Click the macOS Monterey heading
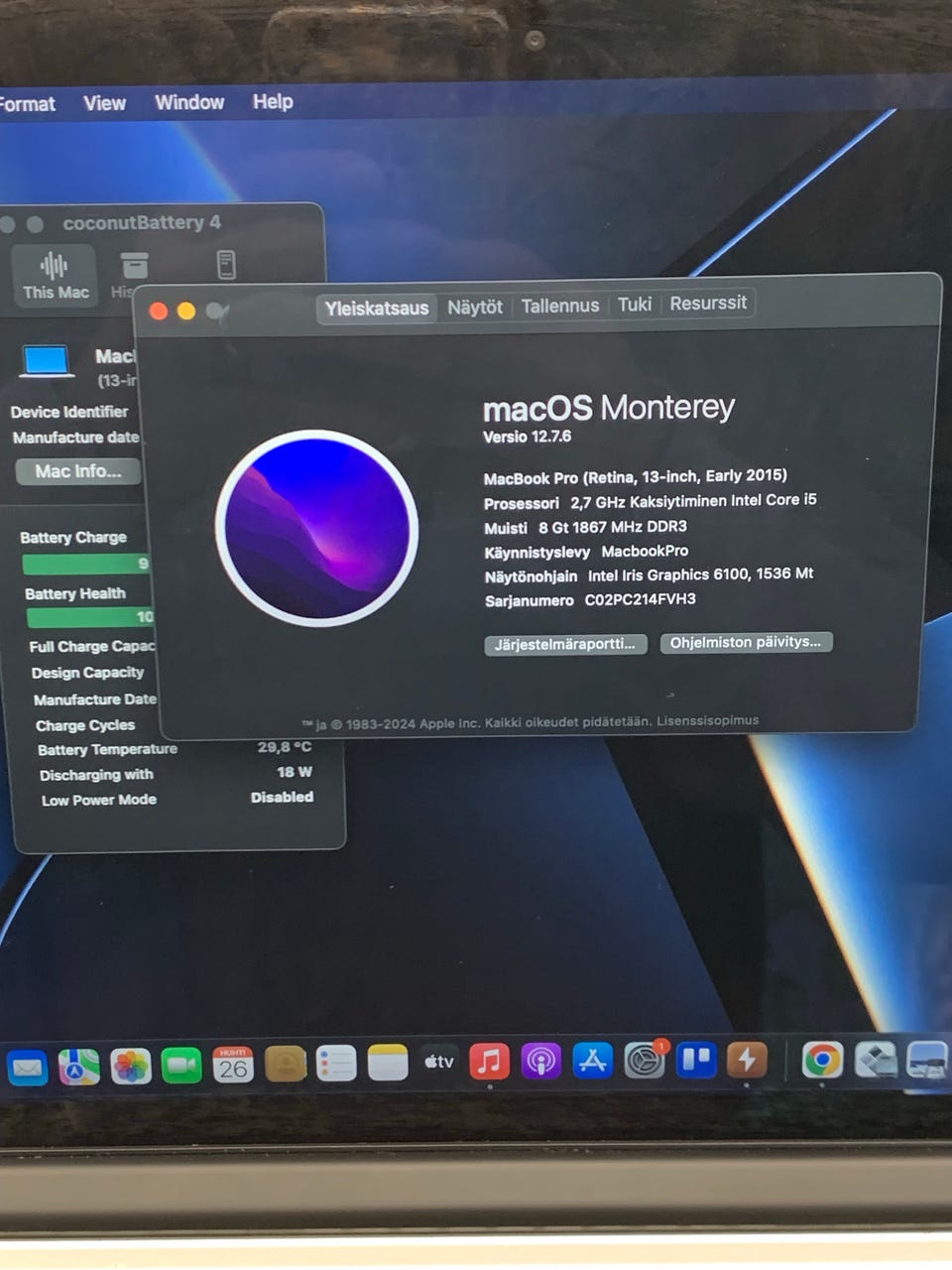The image size is (952, 1270). coord(608,408)
